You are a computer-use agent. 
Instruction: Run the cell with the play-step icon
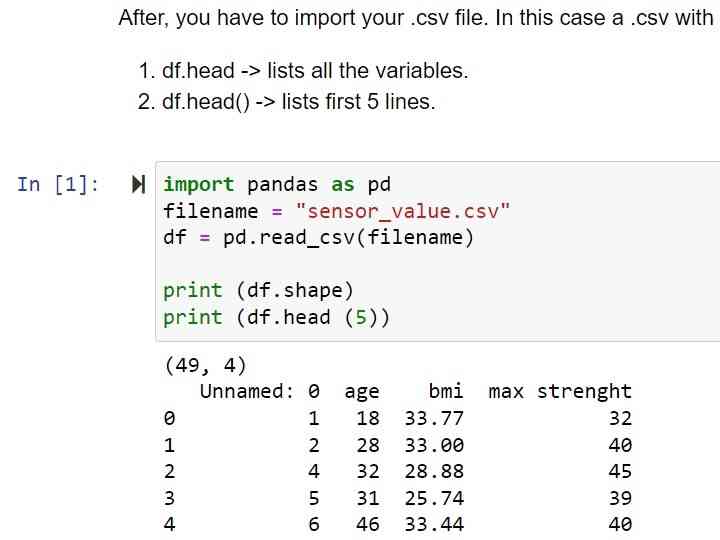[x=138, y=185]
